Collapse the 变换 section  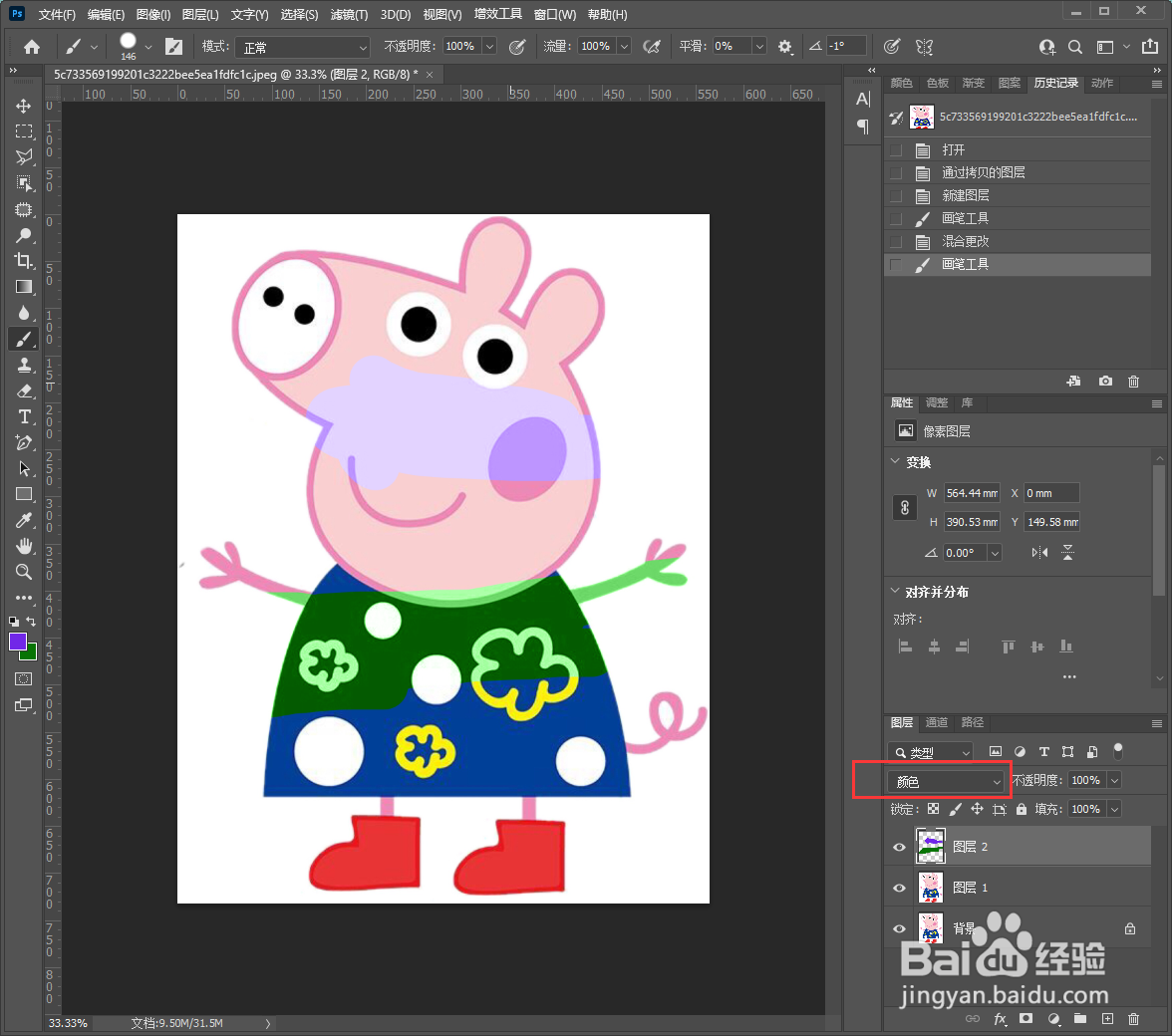click(895, 461)
